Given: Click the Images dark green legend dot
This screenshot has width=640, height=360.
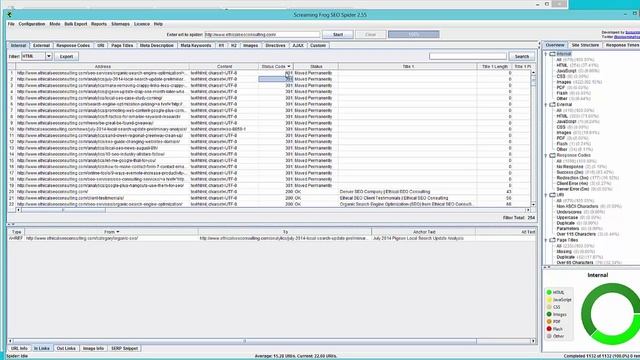Looking at the screenshot, I should point(549,314).
